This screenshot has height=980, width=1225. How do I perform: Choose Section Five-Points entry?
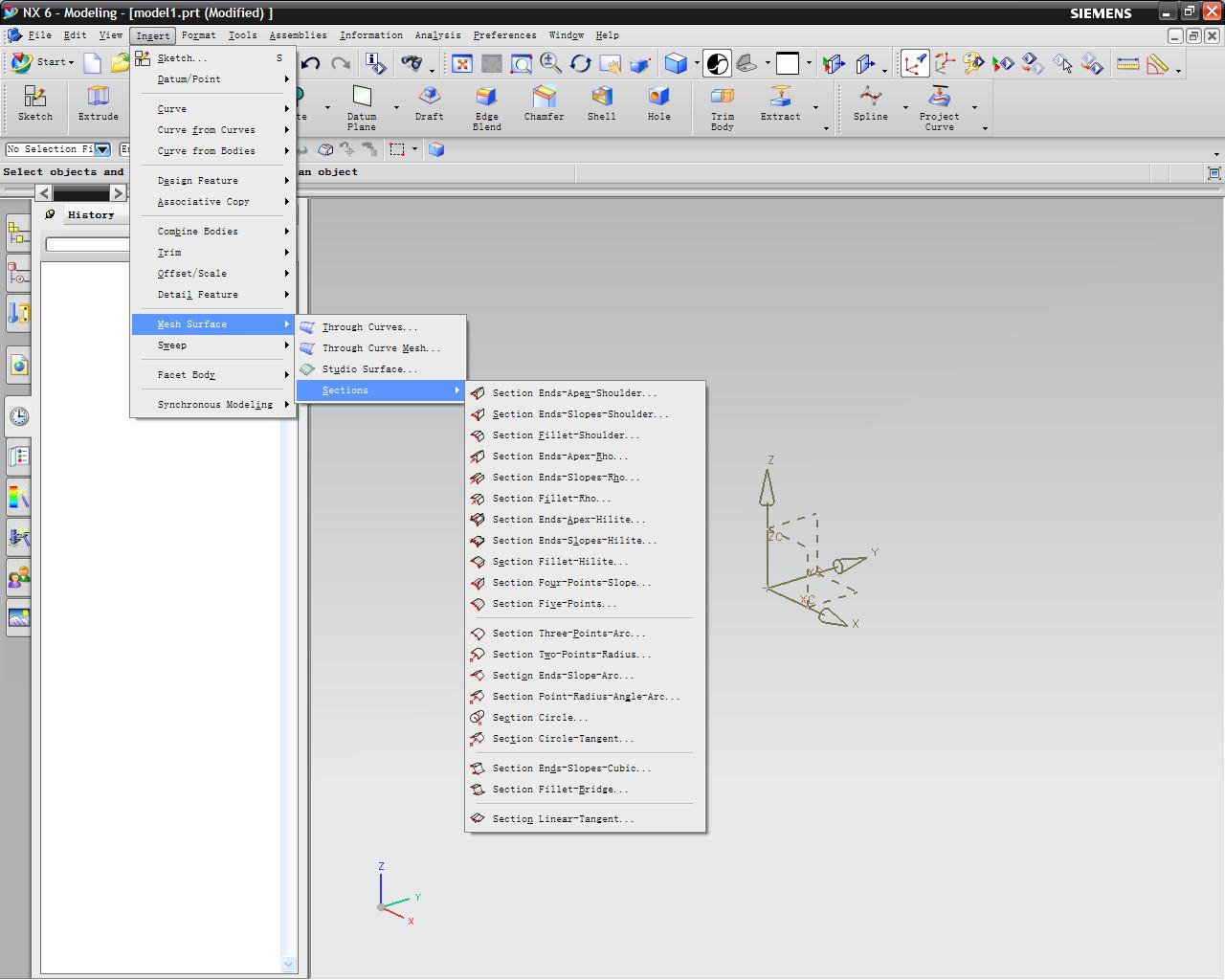pyautogui.click(x=585, y=604)
